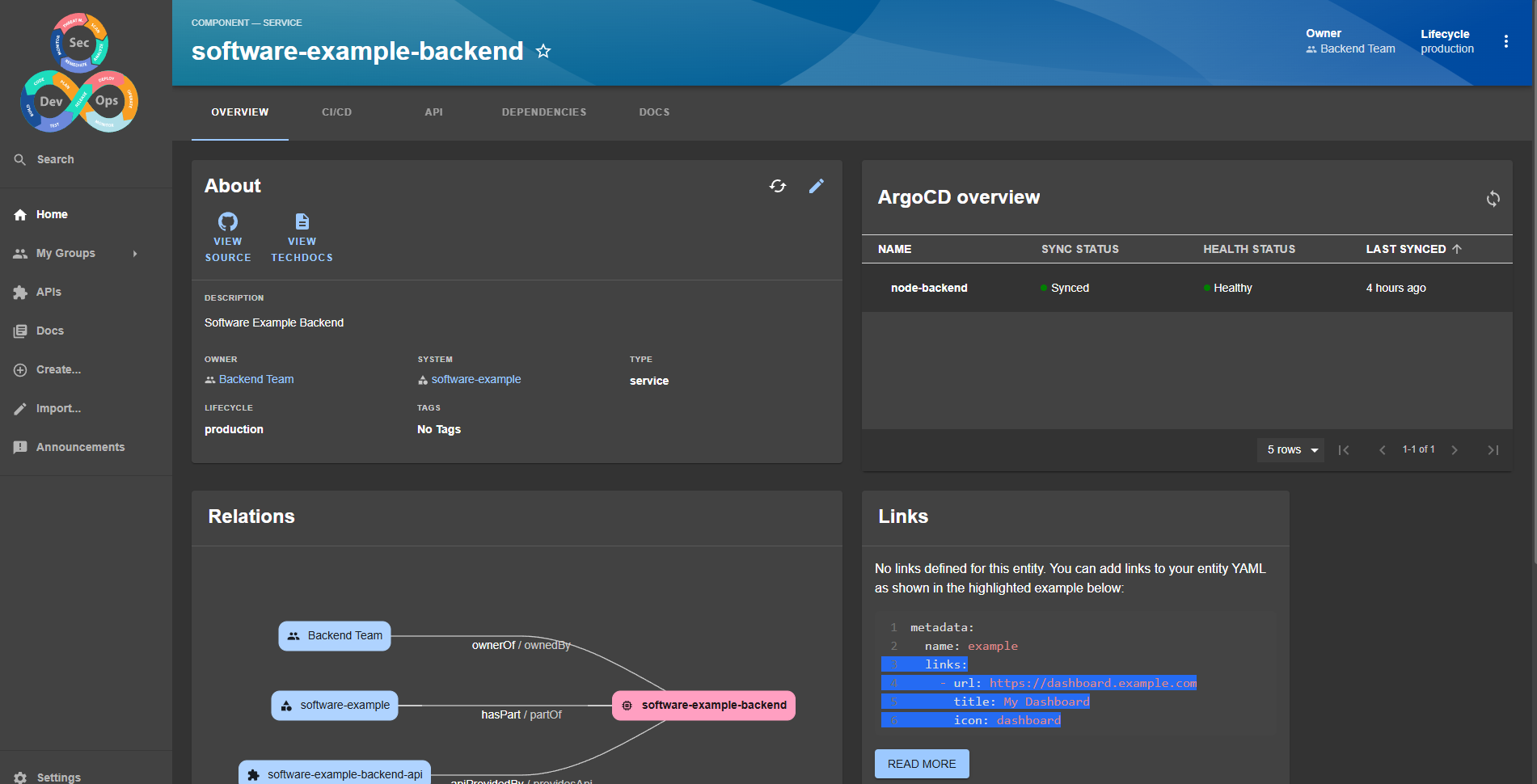Switch to the CI/CD tab
The image size is (1537, 784).
point(336,112)
